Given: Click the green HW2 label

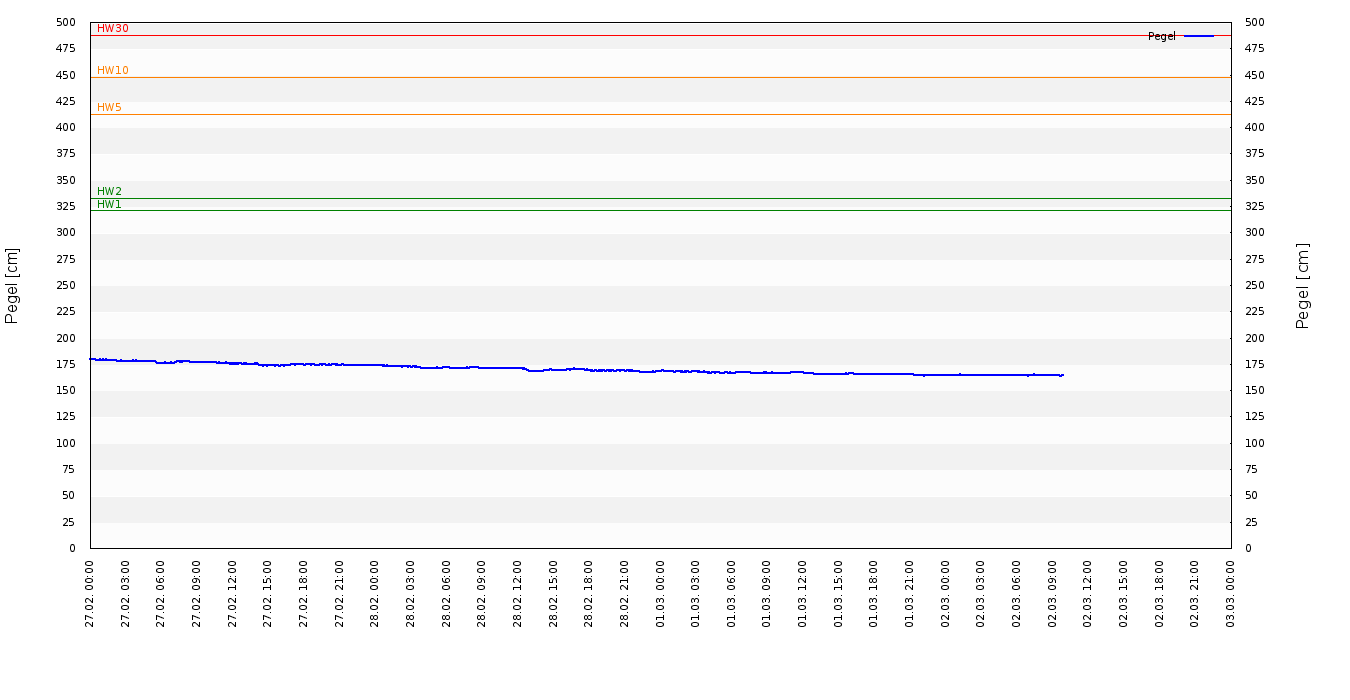Looking at the screenshot, I should [109, 192].
